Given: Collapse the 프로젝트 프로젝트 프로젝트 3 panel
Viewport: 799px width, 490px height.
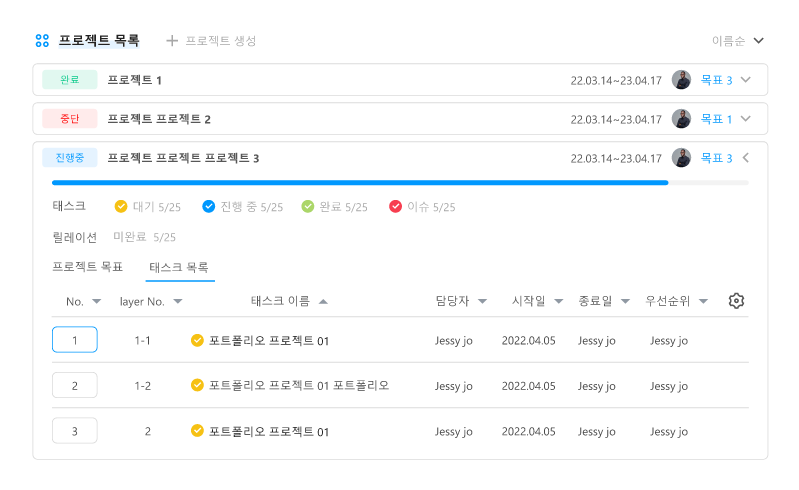Looking at the screenshot, I should [x=745, y=158].
